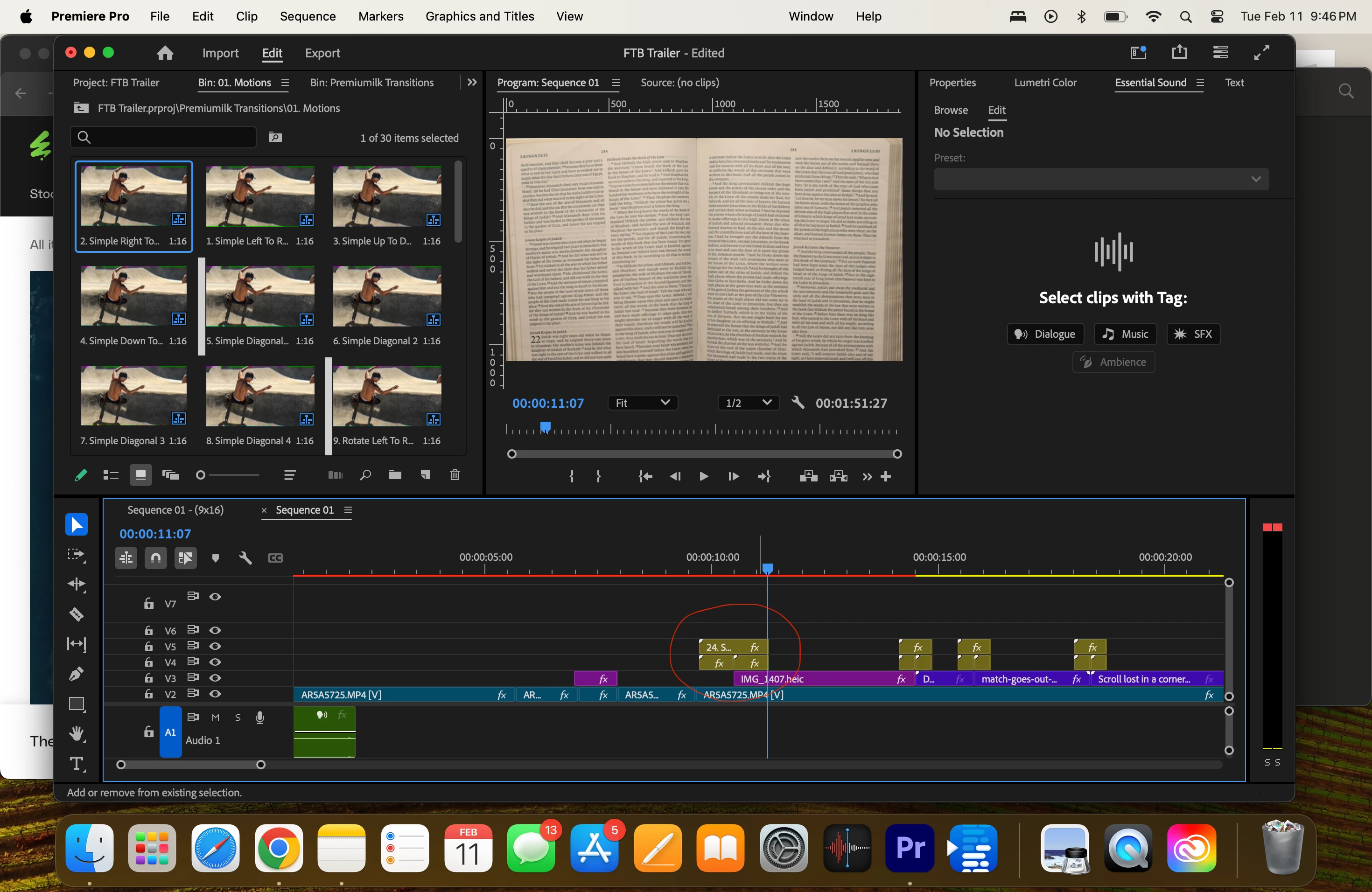Select the Hand tool
The image size is (1372, 892).
coord(77,733)
